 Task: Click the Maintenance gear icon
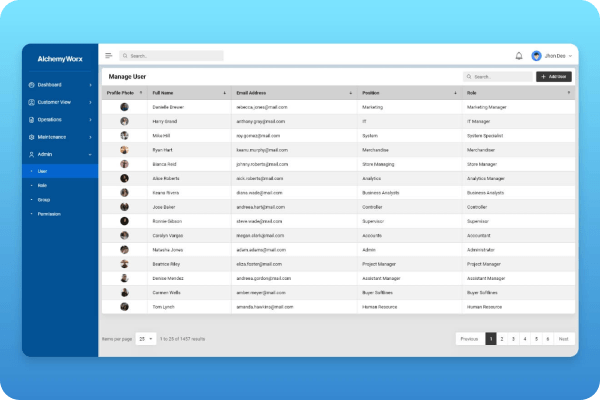click(32, 137)
